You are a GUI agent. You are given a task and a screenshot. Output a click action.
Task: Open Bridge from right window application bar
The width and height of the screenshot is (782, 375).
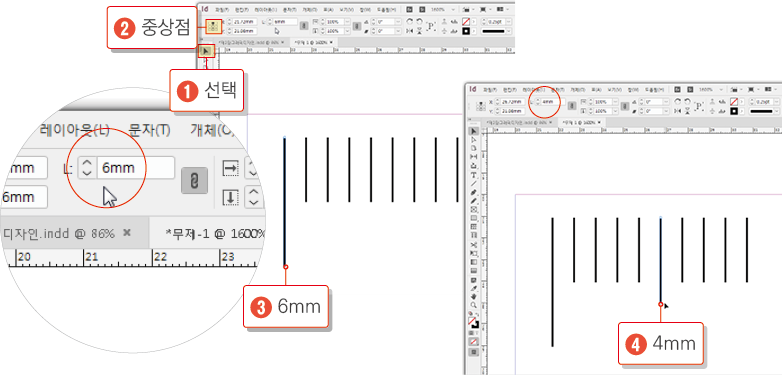click(x=677, y=89)
